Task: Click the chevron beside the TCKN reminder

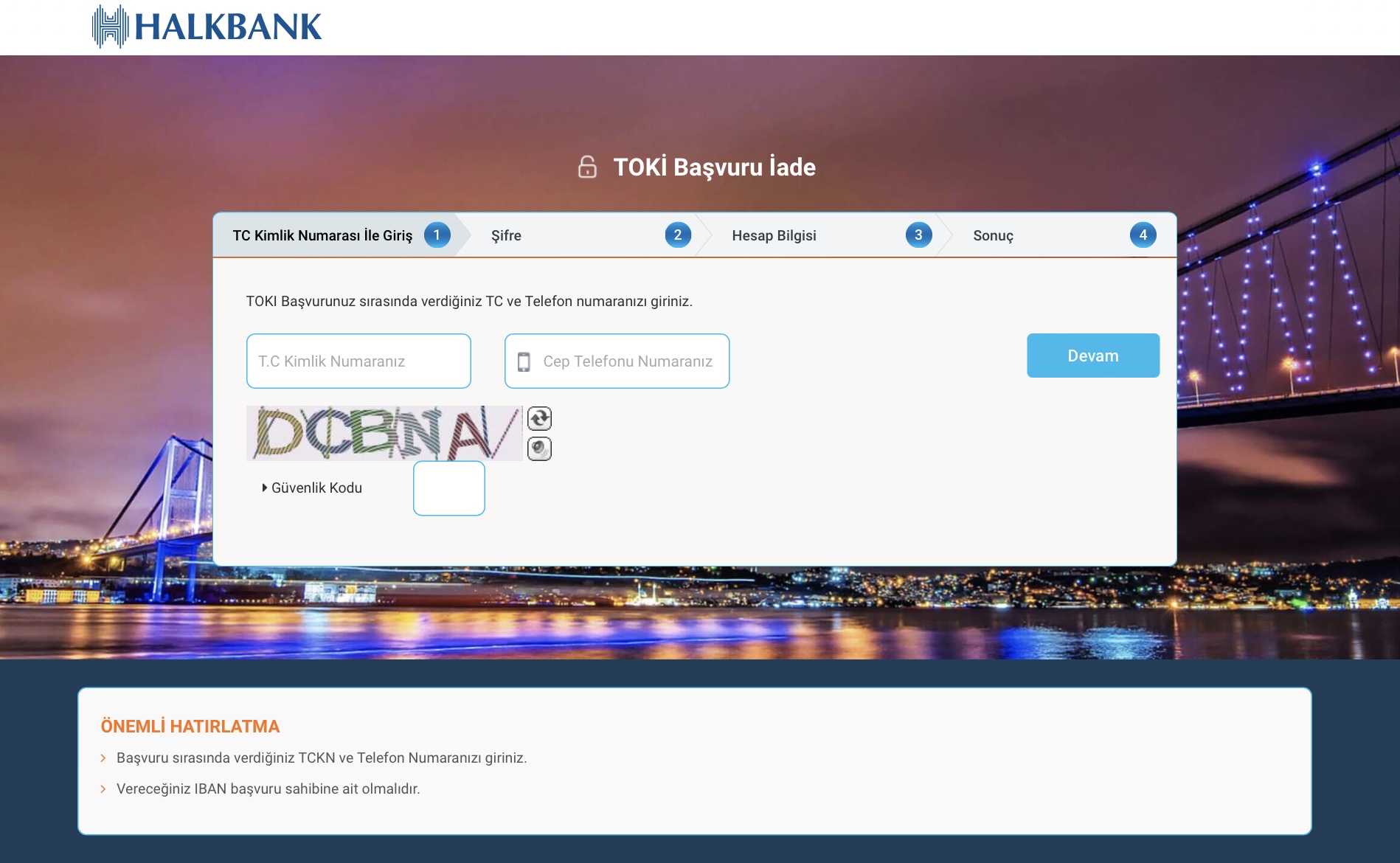Action: click(x=103, y=758)
